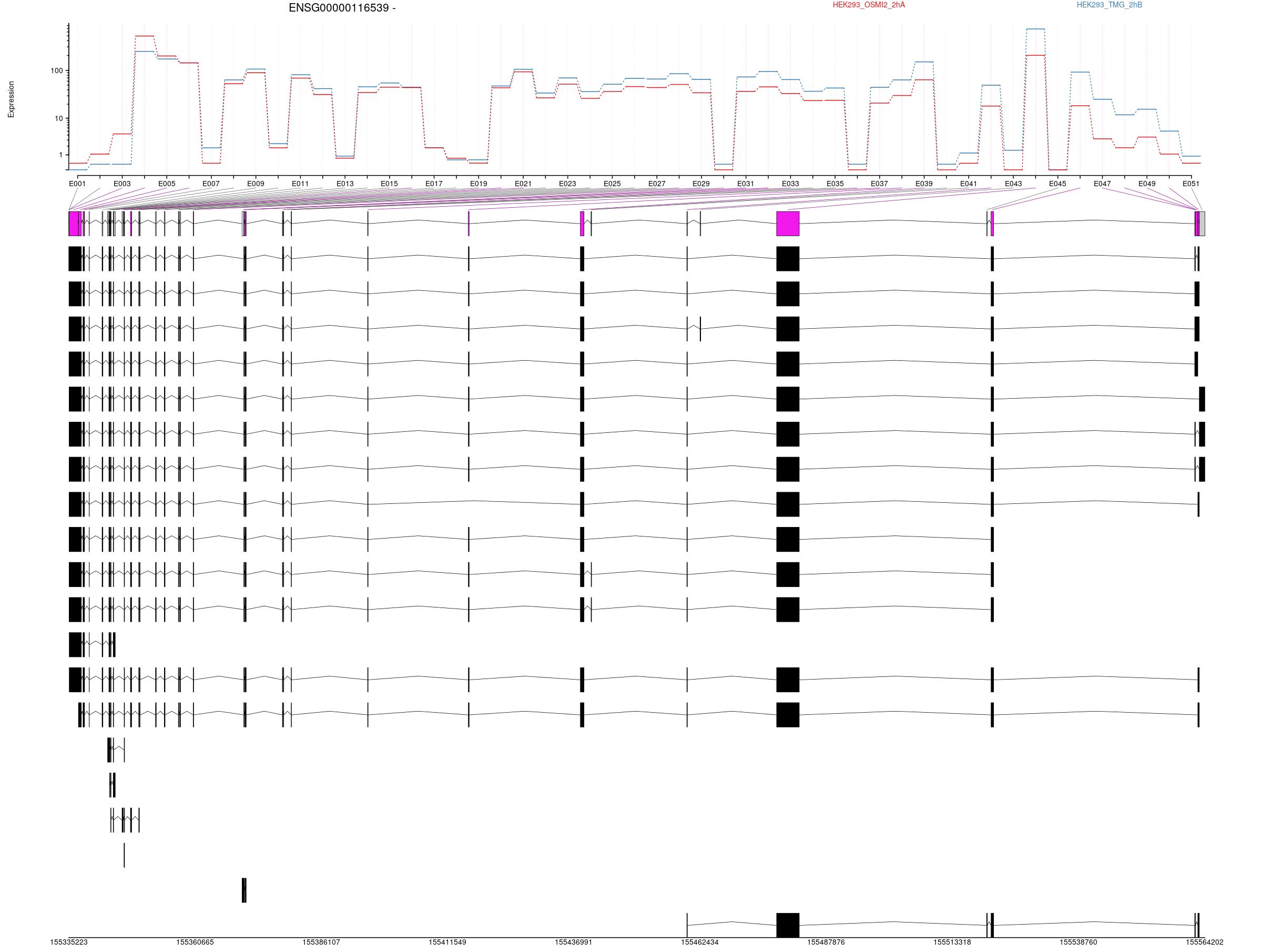Click exon label E001
The width and height of the screenshot is (1262, 952).
click(77, 184)
